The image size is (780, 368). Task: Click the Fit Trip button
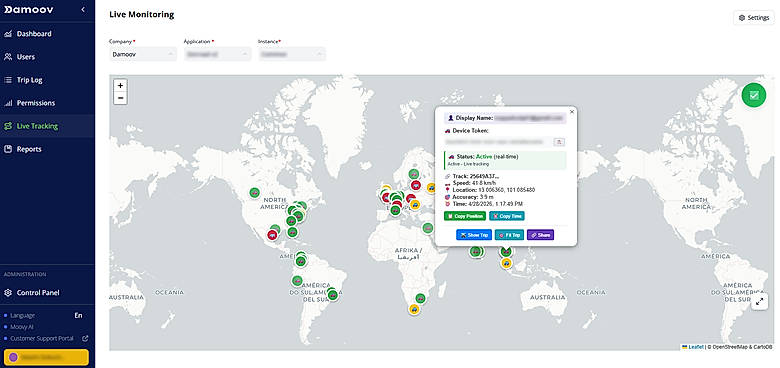(x=509, y=235)
